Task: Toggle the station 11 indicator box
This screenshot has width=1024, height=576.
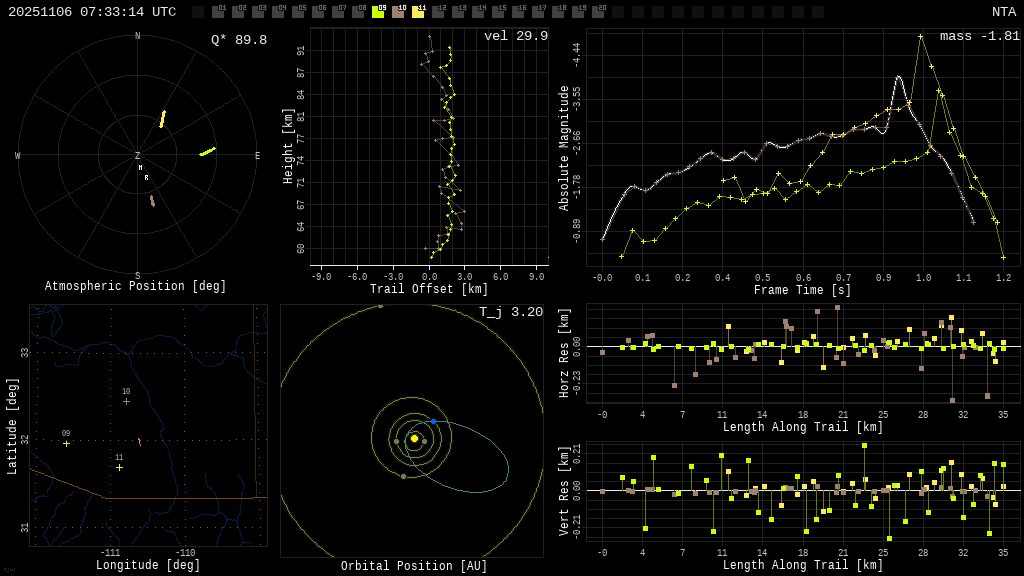Action: pyautogui.click(x=418, y=12)
